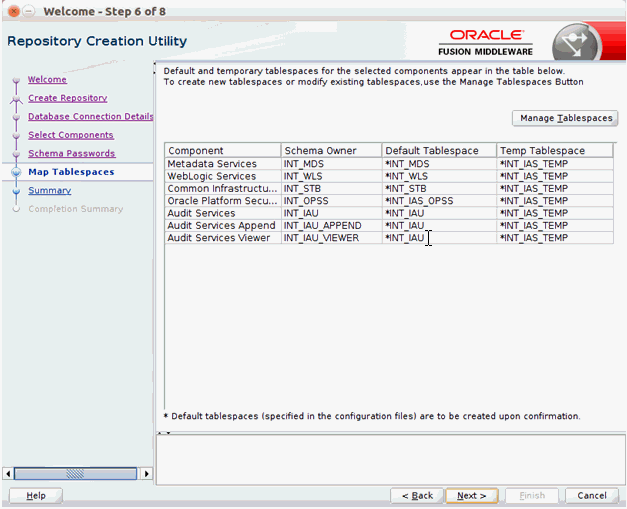Open temp tablespace for Metadata Services
Screen dimensions: 627x509
555,164
